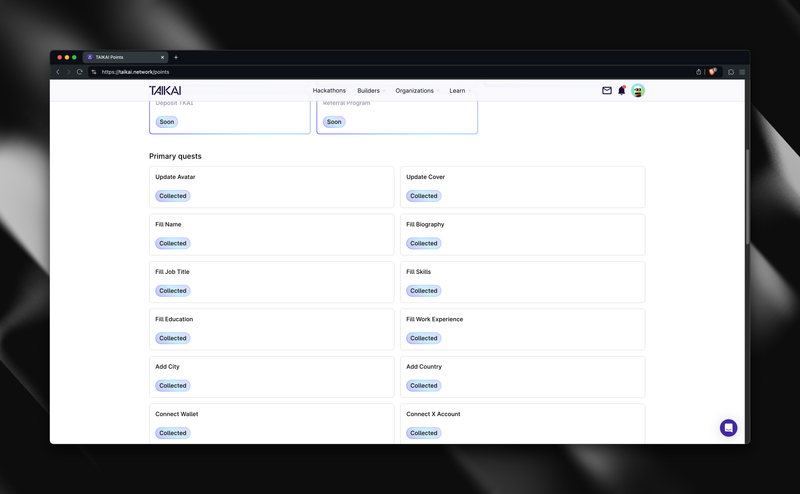The image size is (800, 494).
Task: Open a new browser tab
Action: tap(176, 57)
